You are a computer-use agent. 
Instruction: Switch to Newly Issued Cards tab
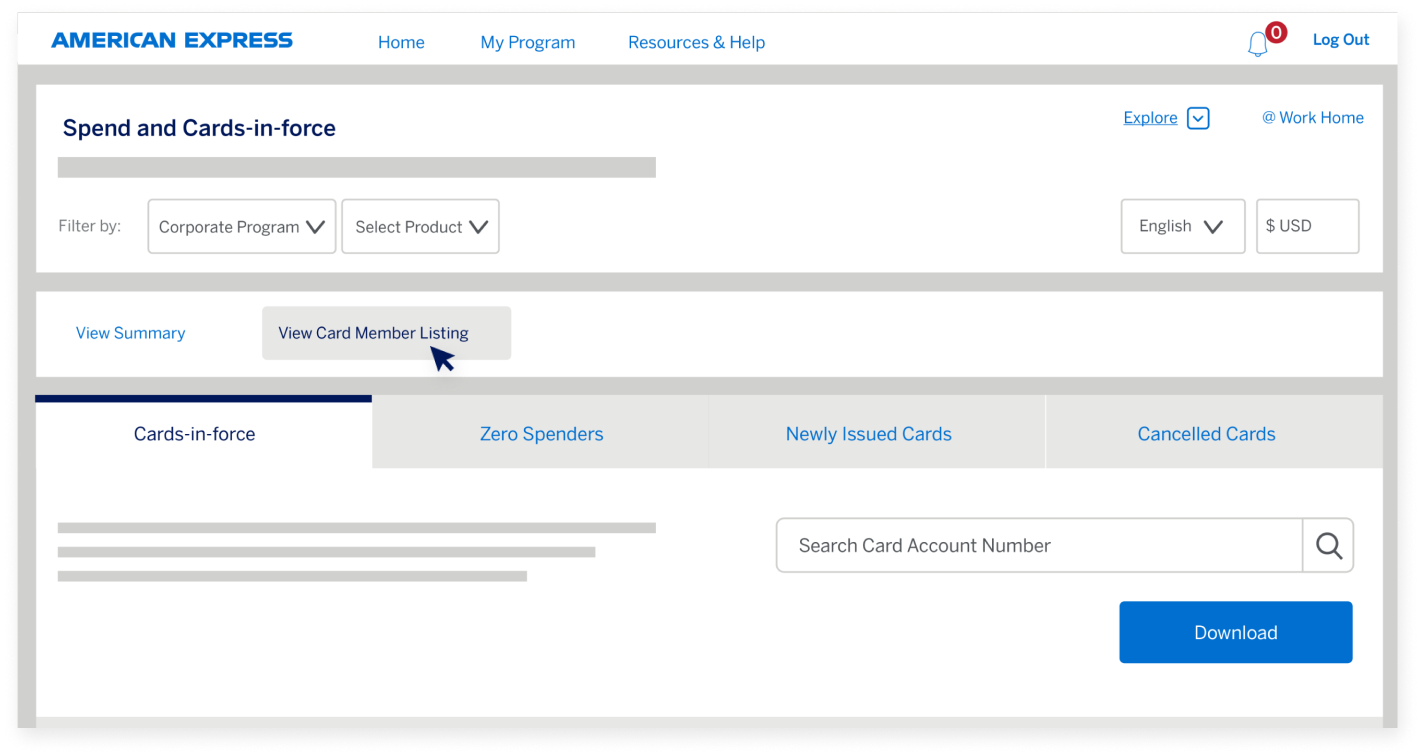[x=868, y=434]
